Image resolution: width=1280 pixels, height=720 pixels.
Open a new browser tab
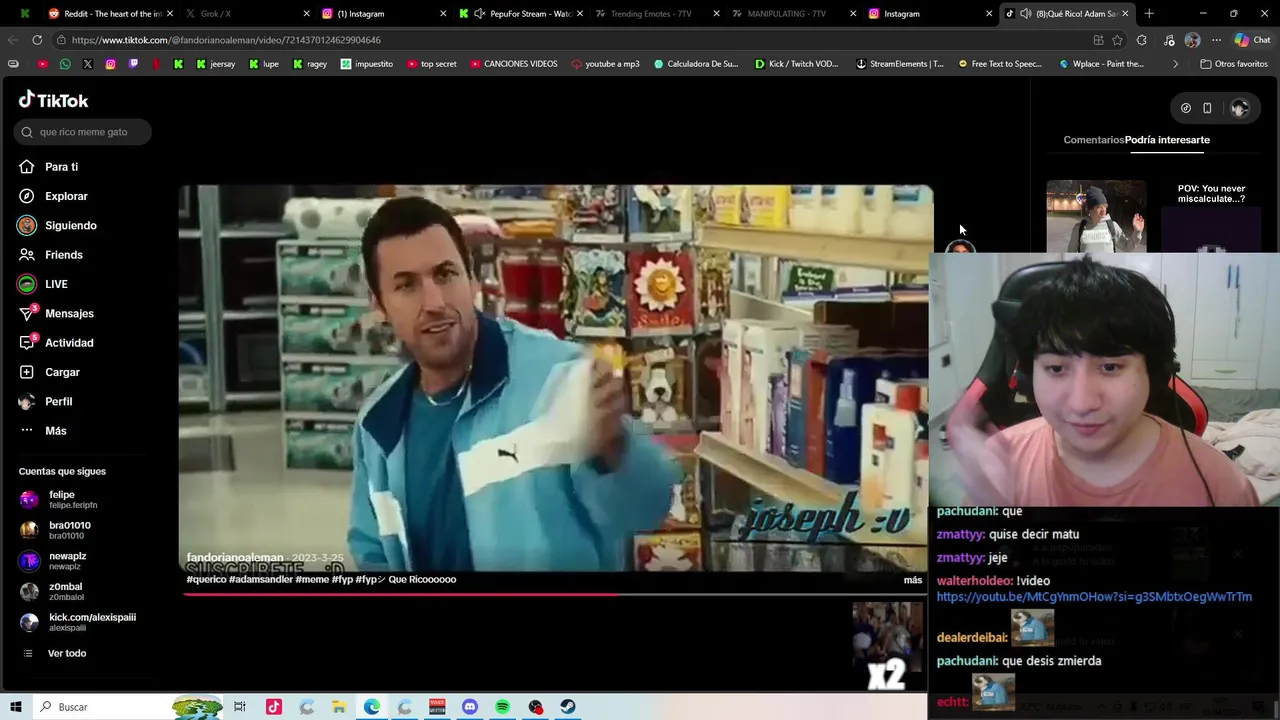[1149, 14]
